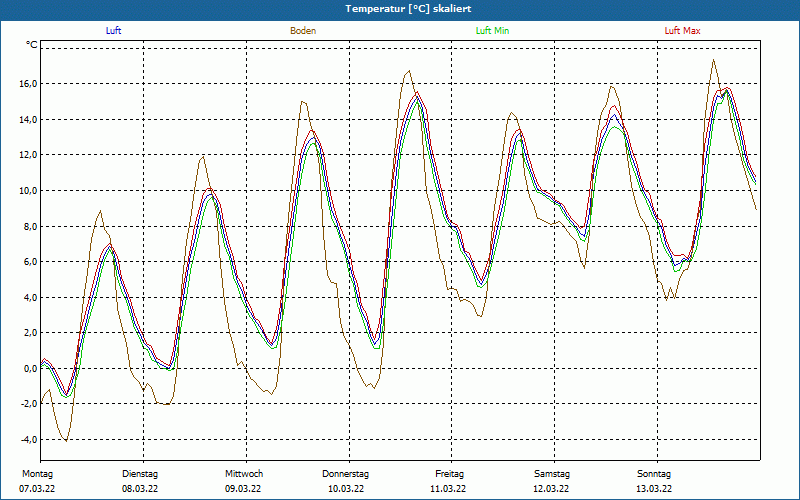Screen dimensions: 800x500
Task: Click the Donnerstag day label
Action: pos(345,474)
